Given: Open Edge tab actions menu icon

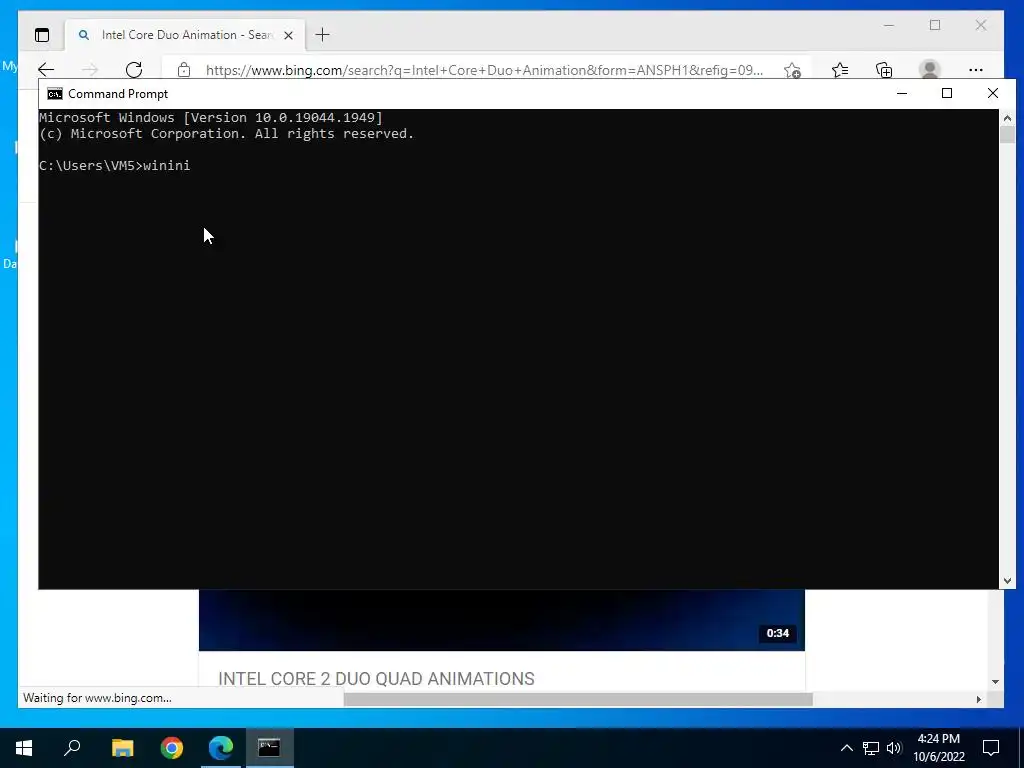Looking at the screenshot, I should (42, 35).
